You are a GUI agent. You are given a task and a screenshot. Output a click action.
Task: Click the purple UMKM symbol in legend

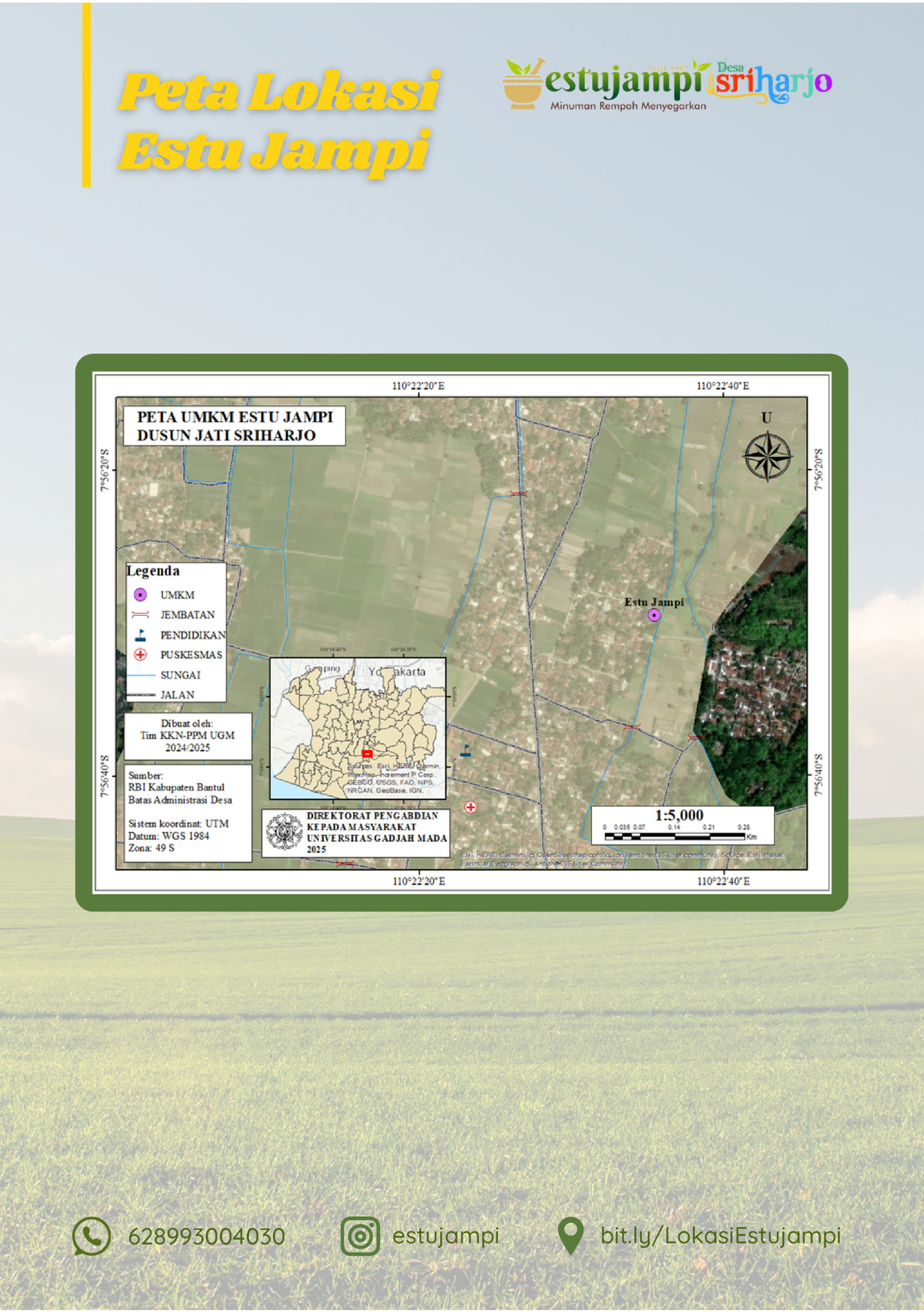point(140,595)
